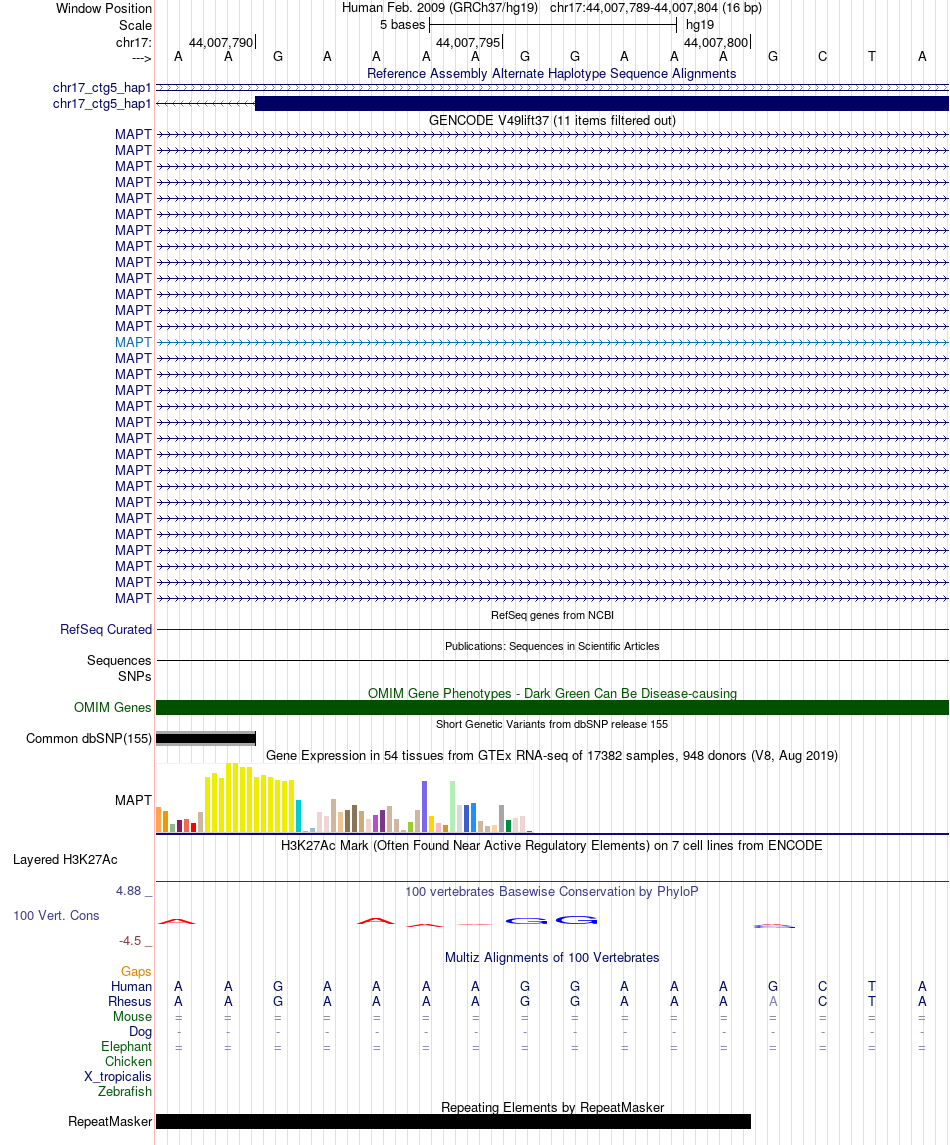
Task: Click the 'SNPs' track label
Action: [135, 677]
